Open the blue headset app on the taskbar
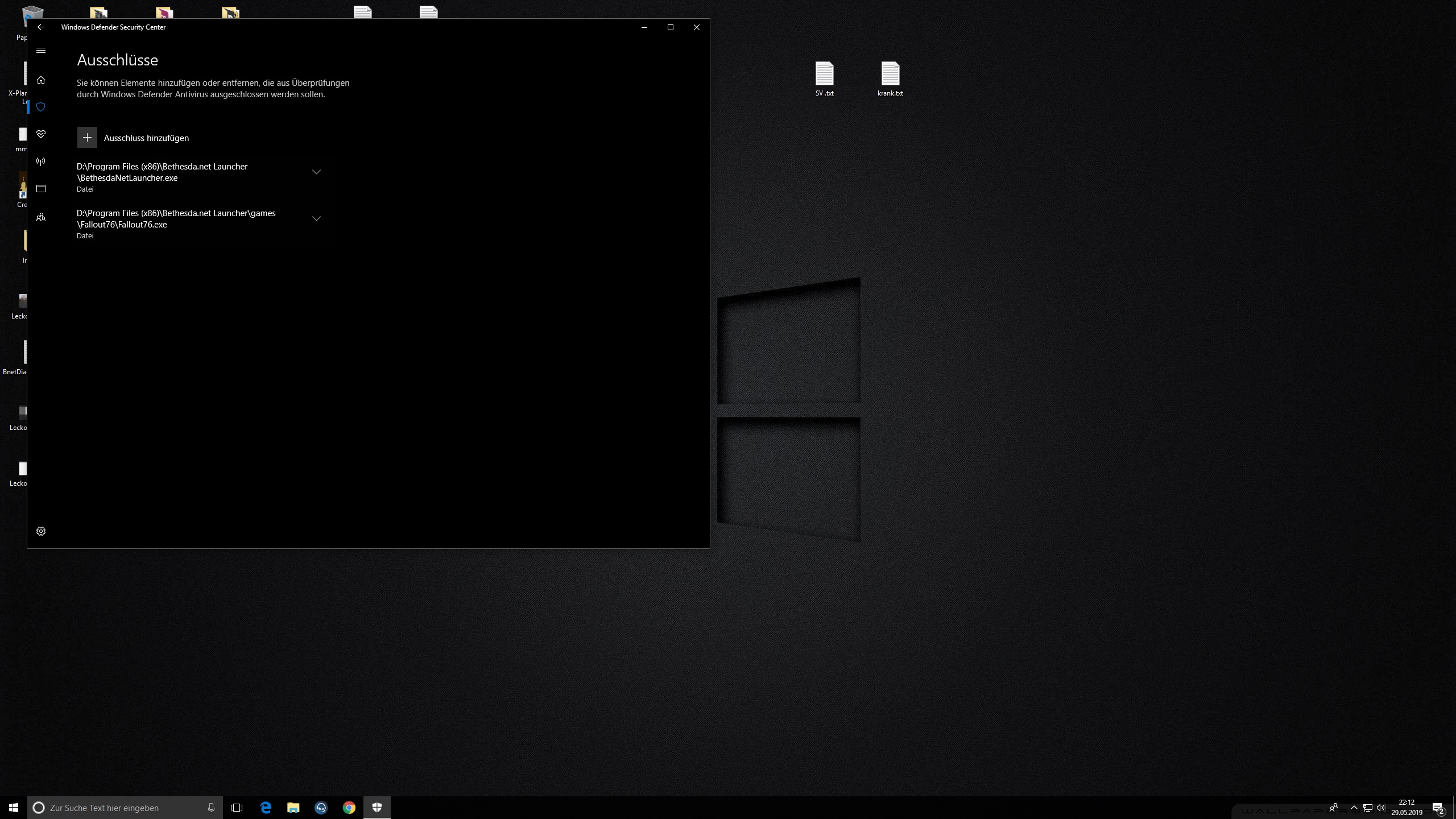The width and height of the screenshot is (1456, 819). (x=321, y=808)
